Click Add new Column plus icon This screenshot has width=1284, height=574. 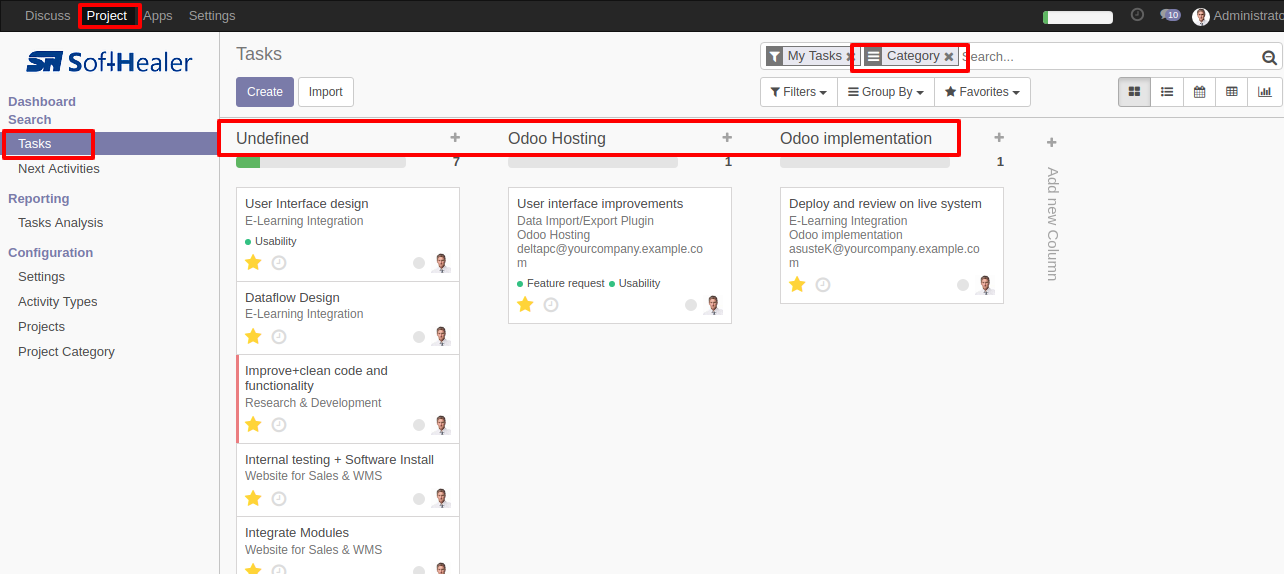click(1051, 143)
